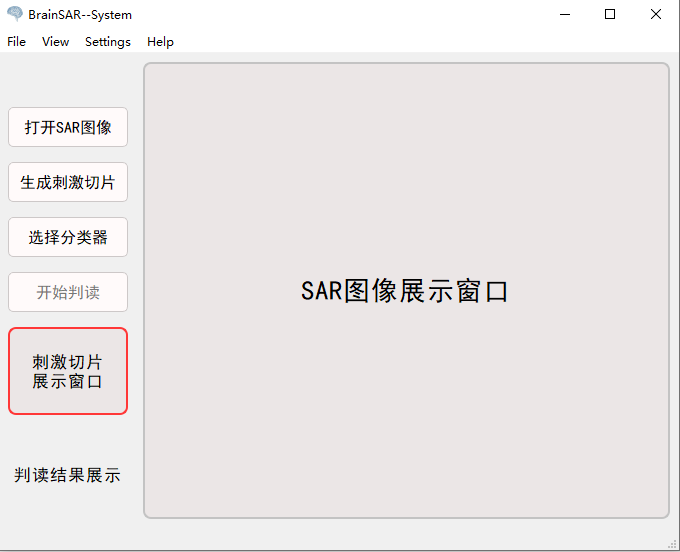Open the View menu
This screenshot has height=552, width=680.
[x=56, y=42]
